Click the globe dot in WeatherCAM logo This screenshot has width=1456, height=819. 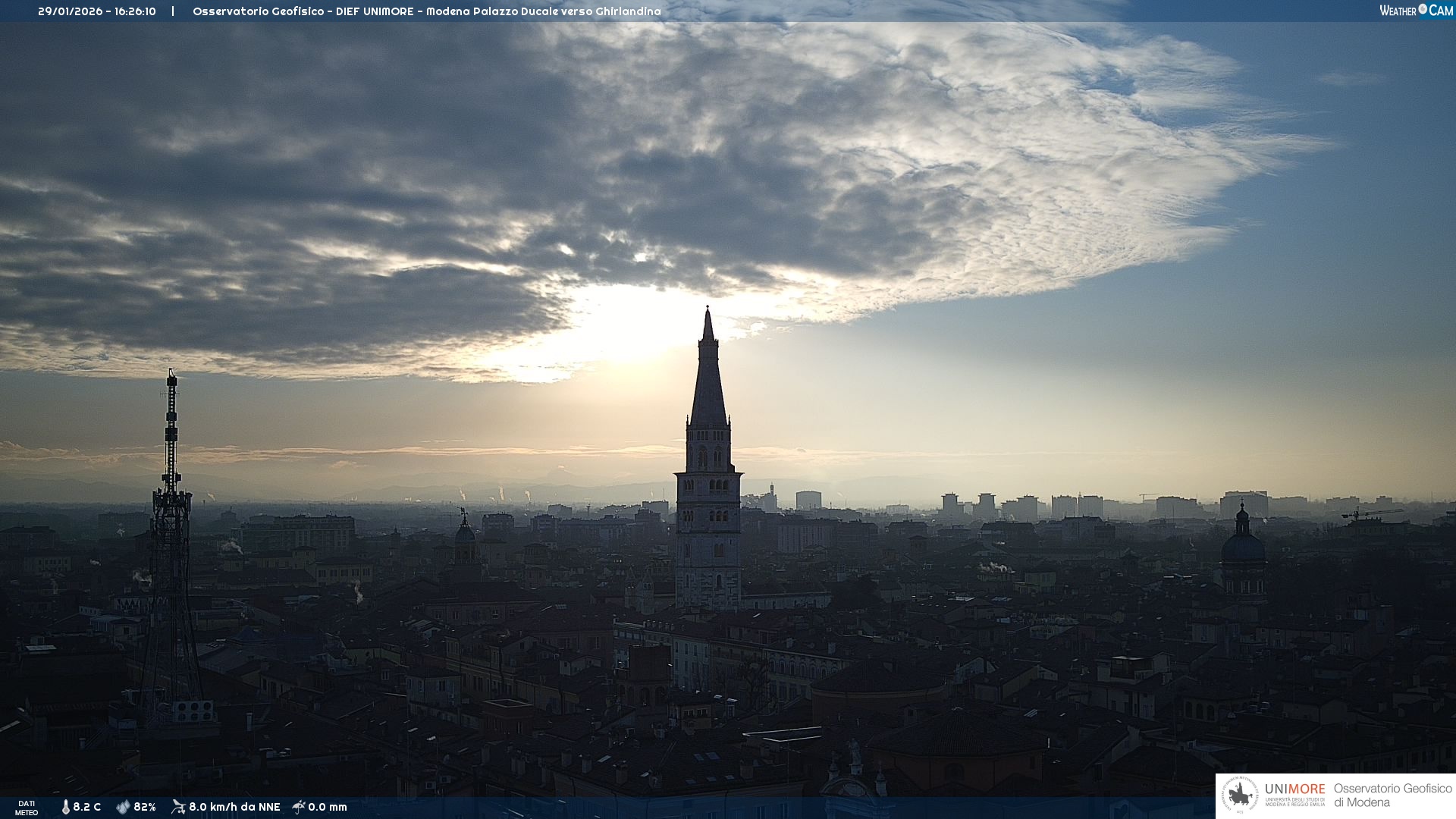pos(1423,9)
